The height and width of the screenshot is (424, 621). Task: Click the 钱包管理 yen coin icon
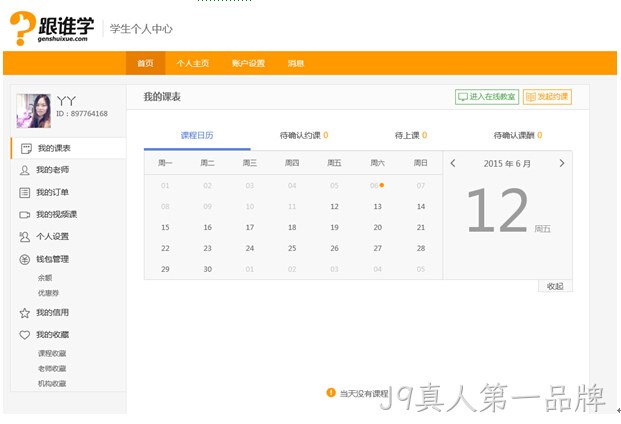(x=25, y=259)
